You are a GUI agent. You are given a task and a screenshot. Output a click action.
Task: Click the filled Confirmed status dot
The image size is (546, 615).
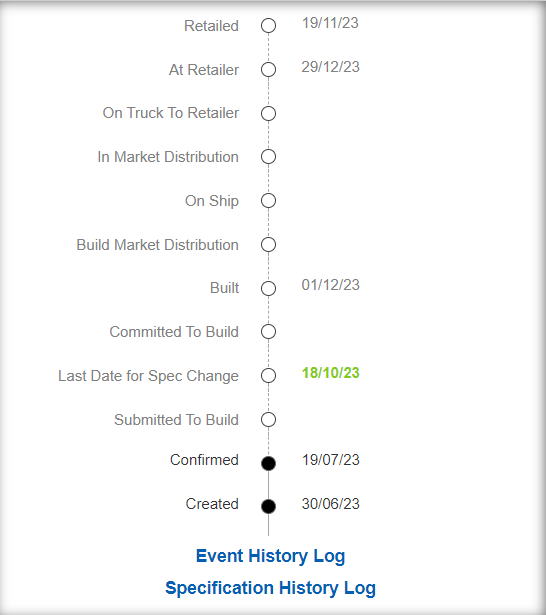pos(268,463)
